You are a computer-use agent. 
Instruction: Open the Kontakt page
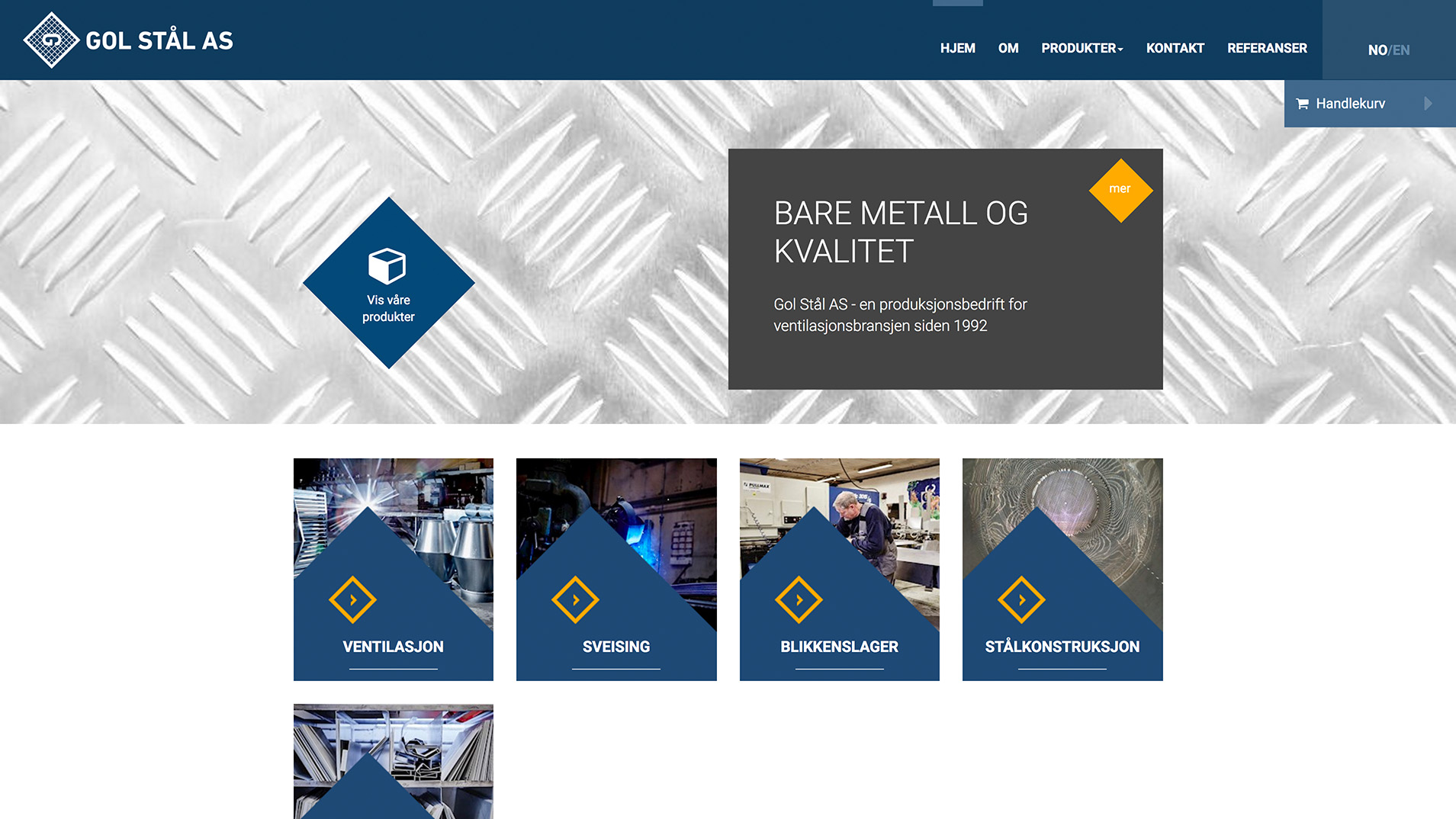tap(1175, 48)
